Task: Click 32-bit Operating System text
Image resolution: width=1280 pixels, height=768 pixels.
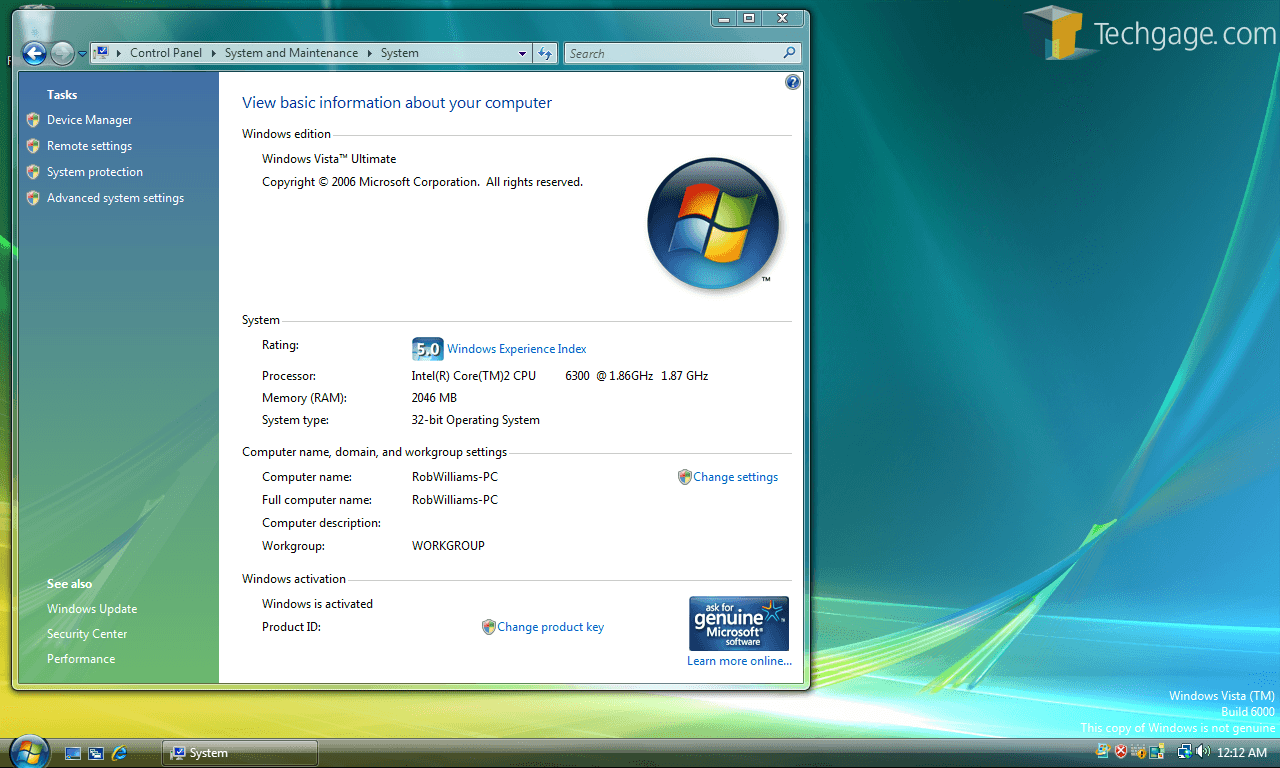Action: pyautogui.click(x=476, y=420)
